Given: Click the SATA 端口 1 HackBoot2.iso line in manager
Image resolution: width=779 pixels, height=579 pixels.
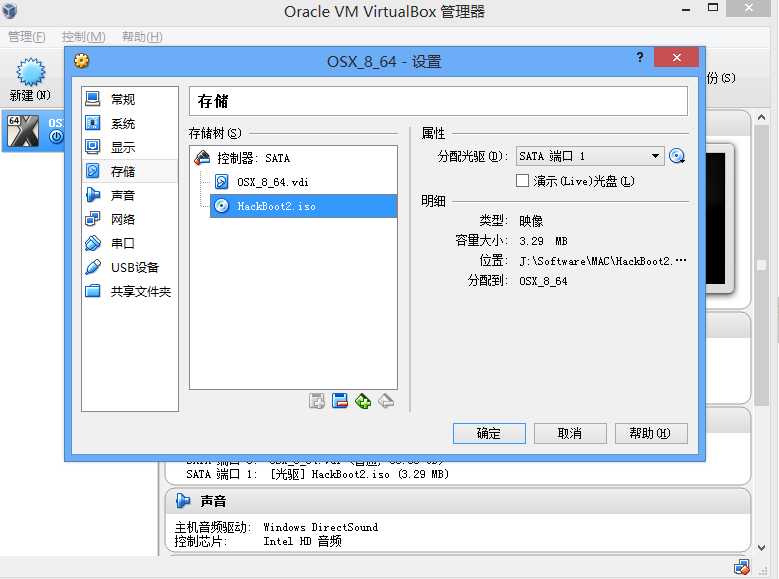Looking at the screenshot, I should [317, 474].
